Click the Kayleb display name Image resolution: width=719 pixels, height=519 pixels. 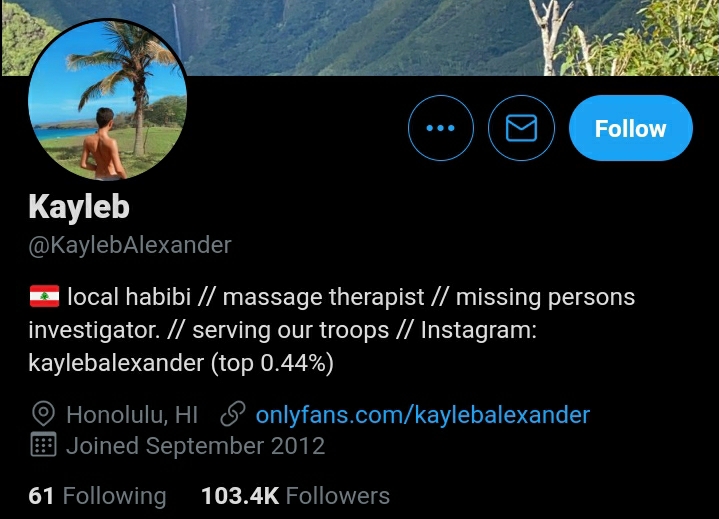[79, 207]
